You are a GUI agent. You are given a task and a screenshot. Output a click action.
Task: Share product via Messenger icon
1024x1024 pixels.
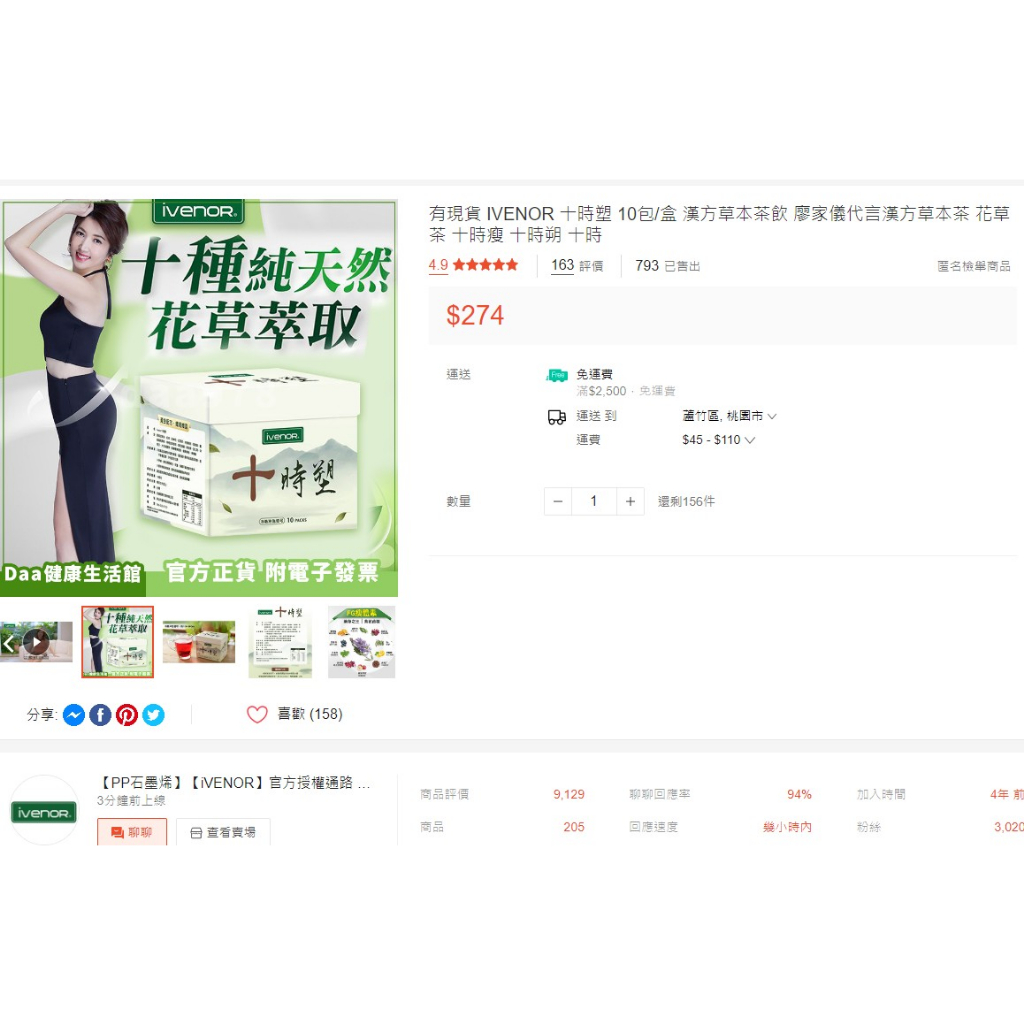[74, 715]
